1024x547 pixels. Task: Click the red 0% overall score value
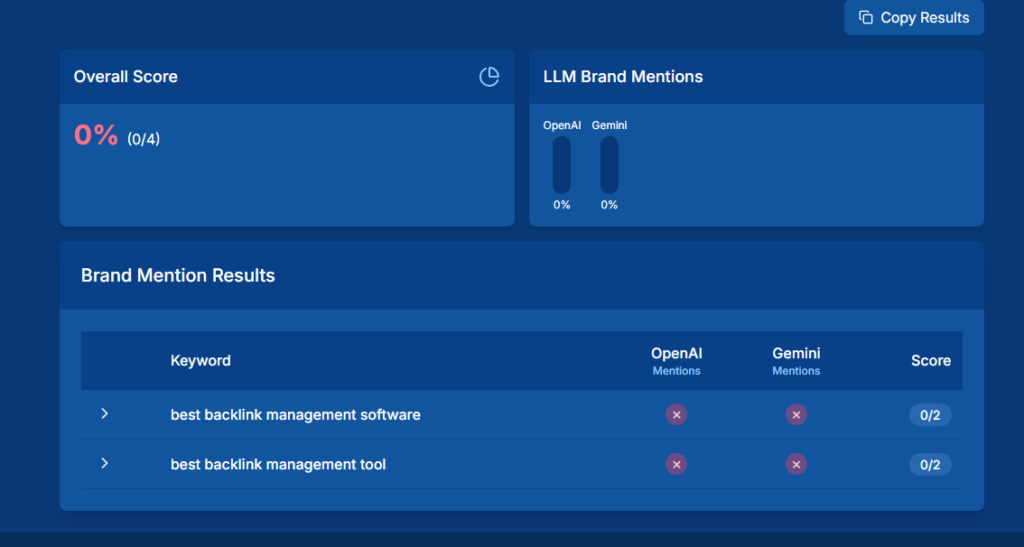pyautogui.click(x=96, y=135)
